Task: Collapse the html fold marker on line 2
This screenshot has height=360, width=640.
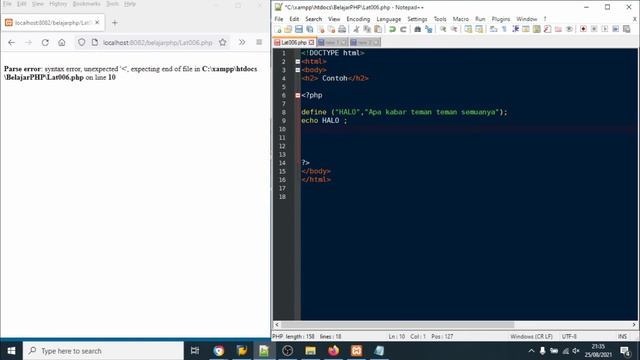Action: tap(298, 62)
